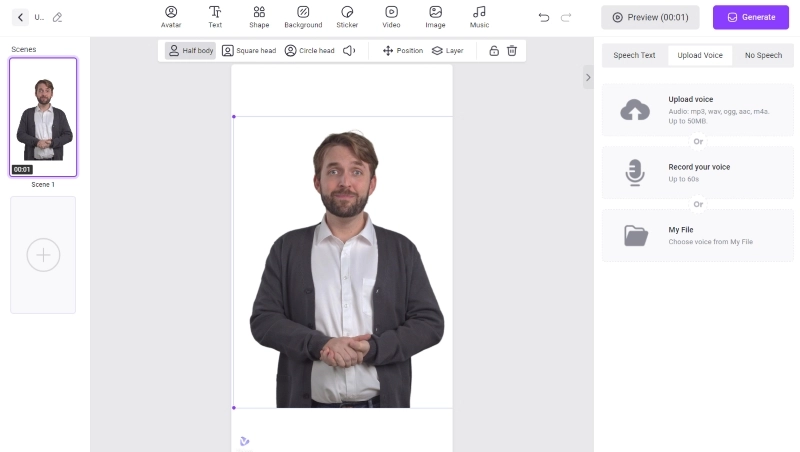
Task: Open the Position options
Action: point(403,50)
